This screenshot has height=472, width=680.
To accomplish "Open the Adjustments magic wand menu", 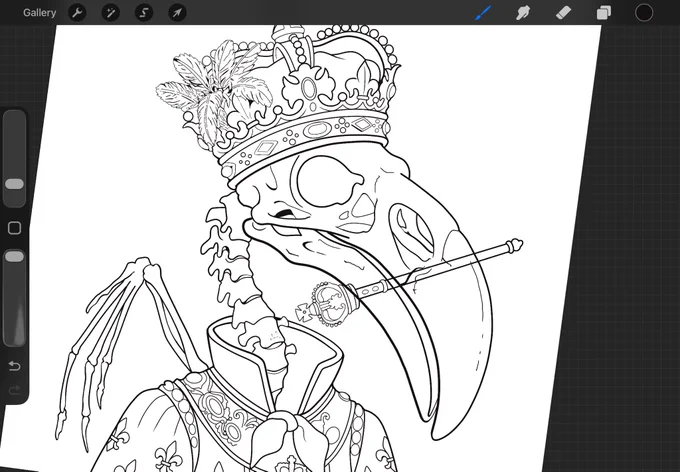I will point(111,13).
